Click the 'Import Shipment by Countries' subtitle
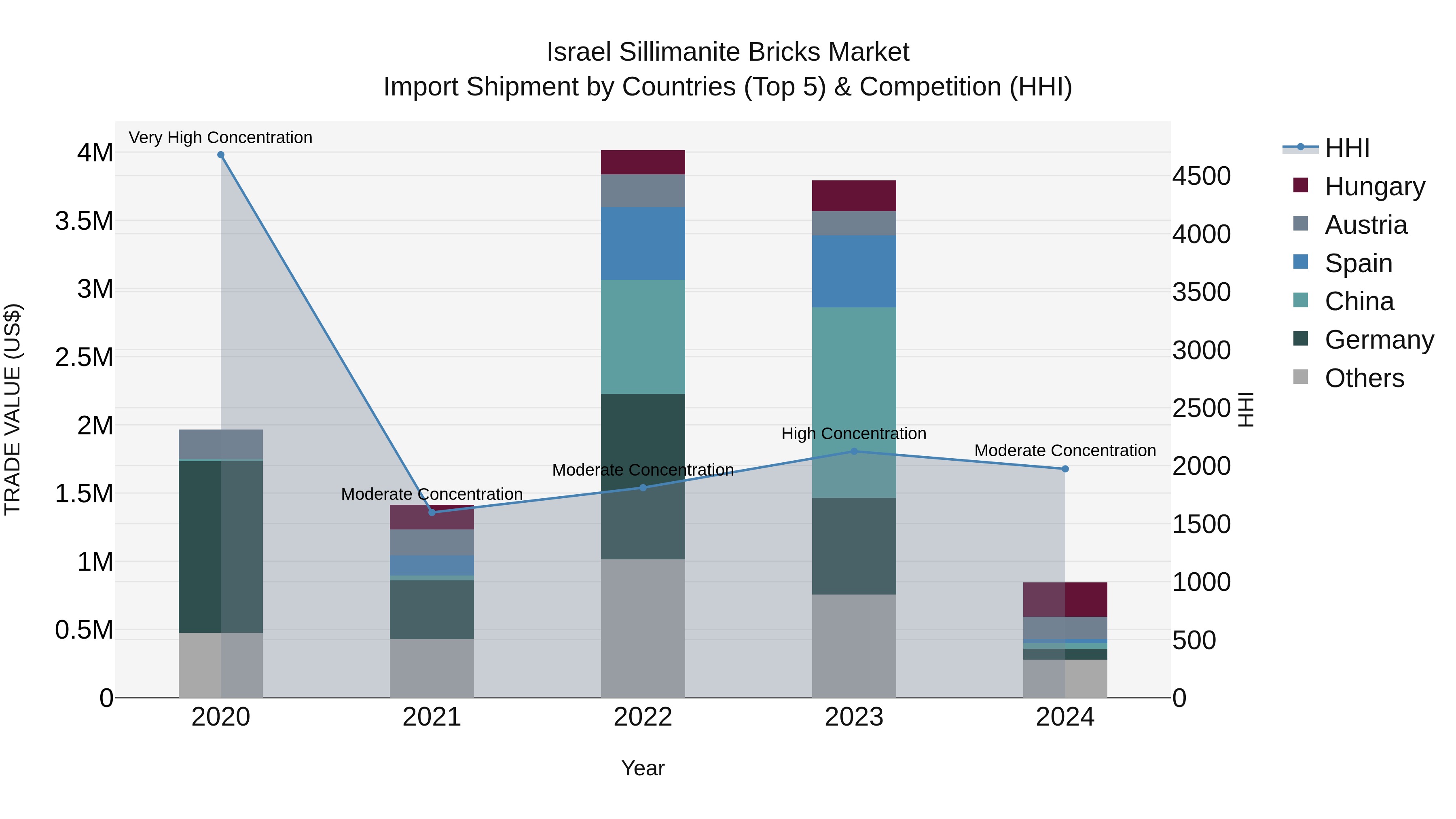Screen dimensions: 1456x819 [728, 87]
